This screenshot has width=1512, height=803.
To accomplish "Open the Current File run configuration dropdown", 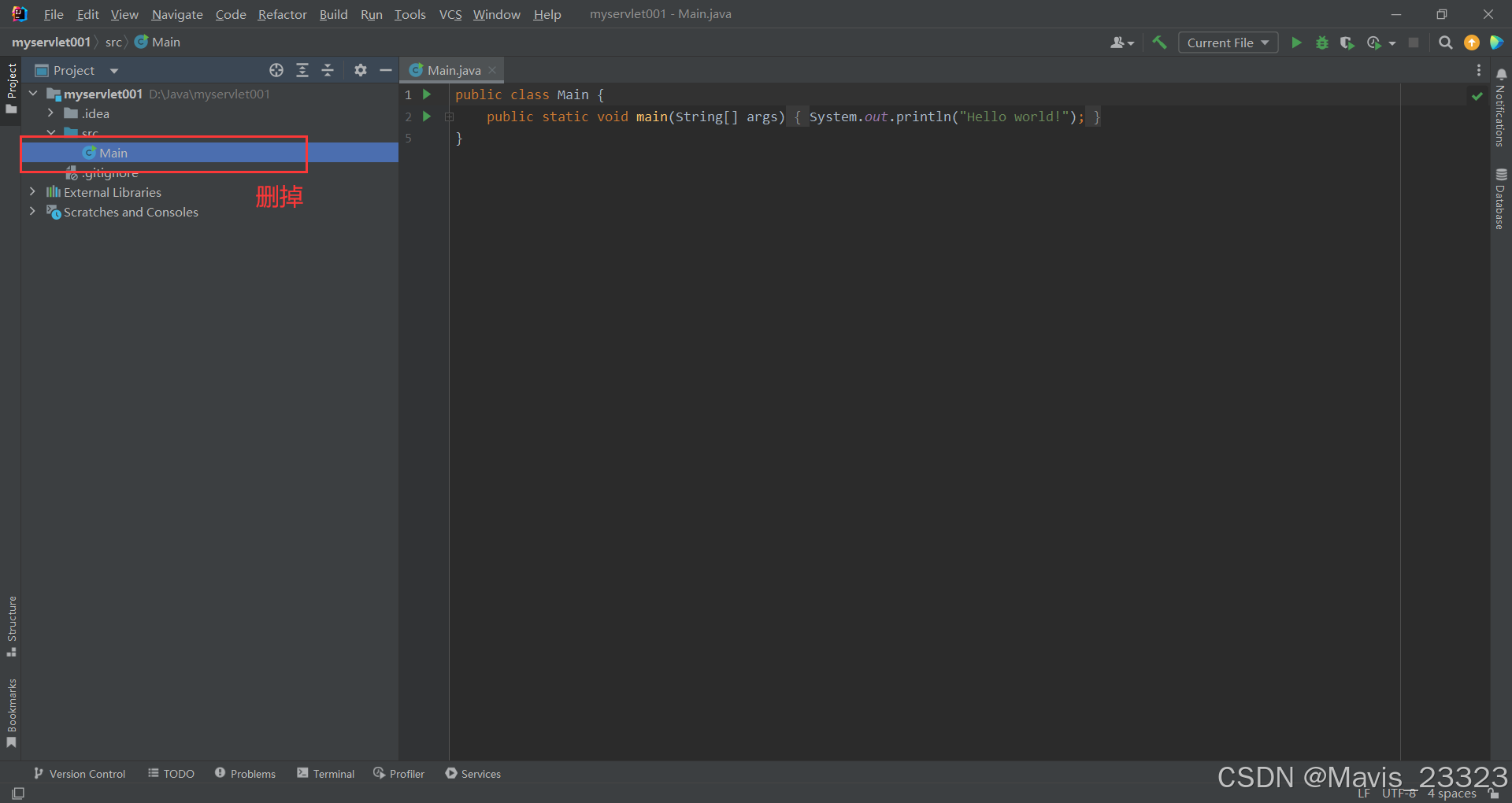I will click(1228, 43).
